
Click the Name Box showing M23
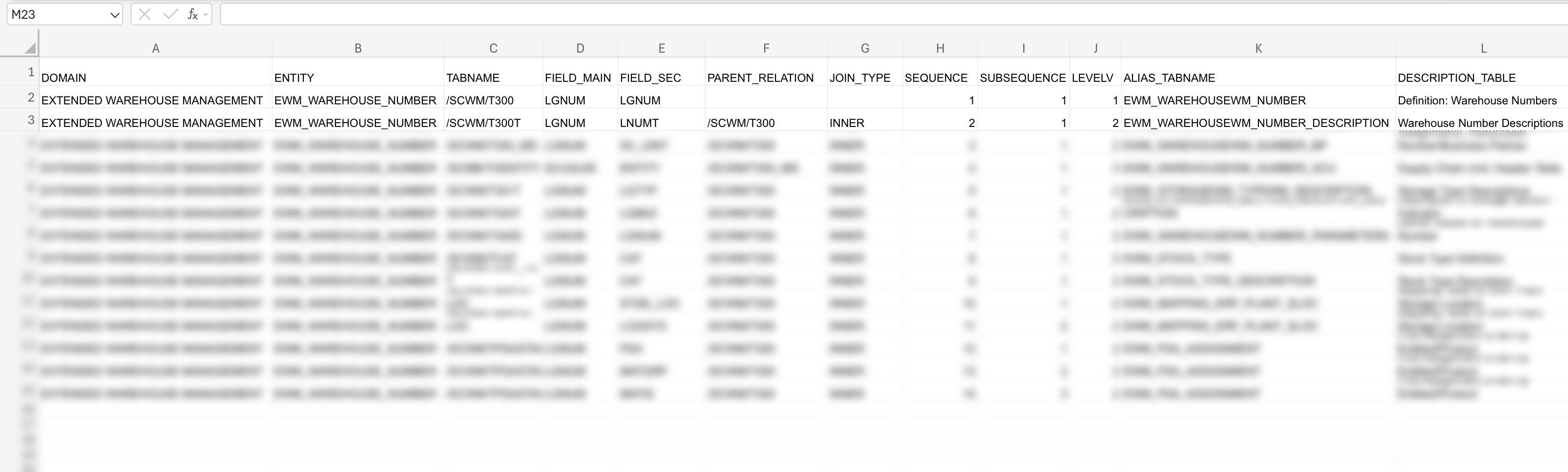coord(58,15)
